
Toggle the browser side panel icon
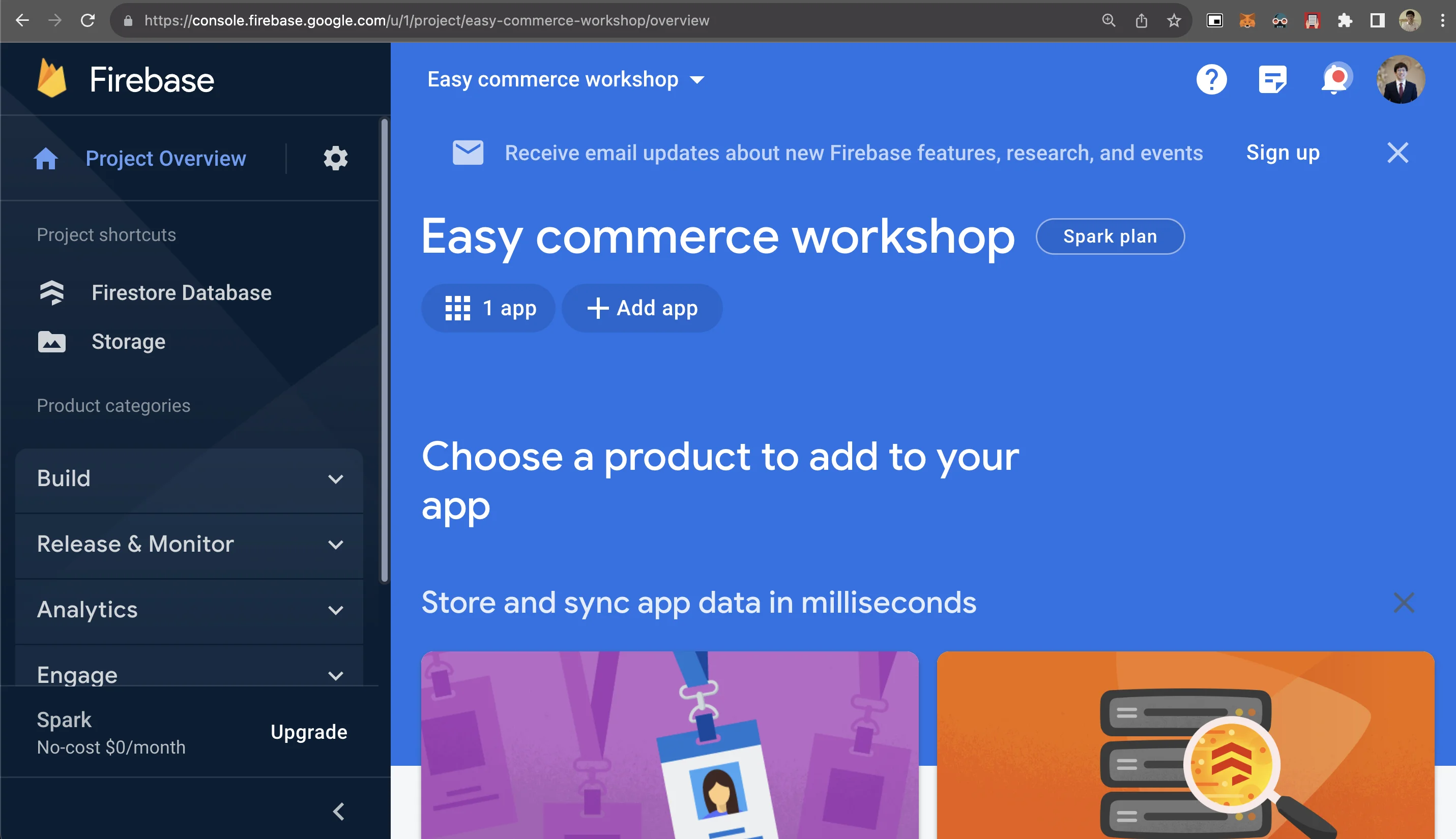(1378, 21)
